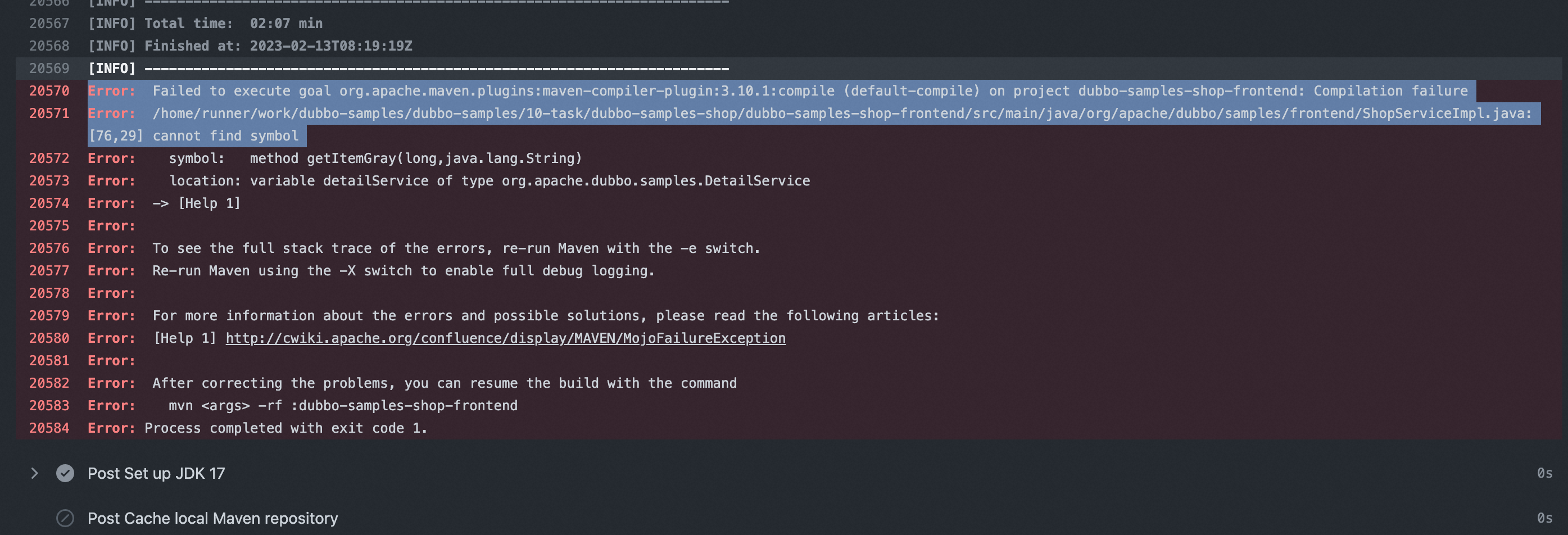Select log line number 20572
This screenshot has height=535, width=1568.
coord(49,158)
